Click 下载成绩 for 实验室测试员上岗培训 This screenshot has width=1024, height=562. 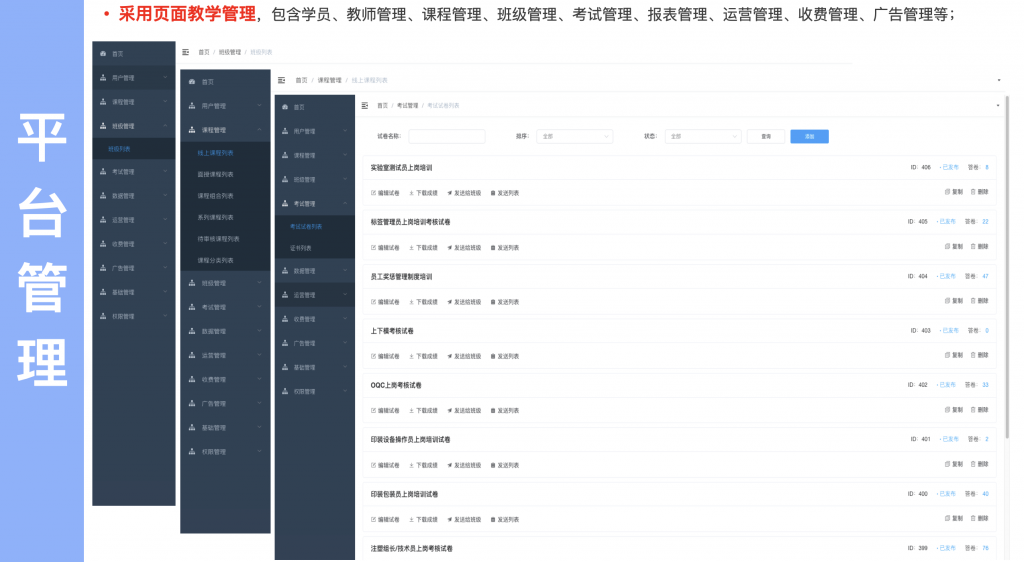(x=423, y=193)
